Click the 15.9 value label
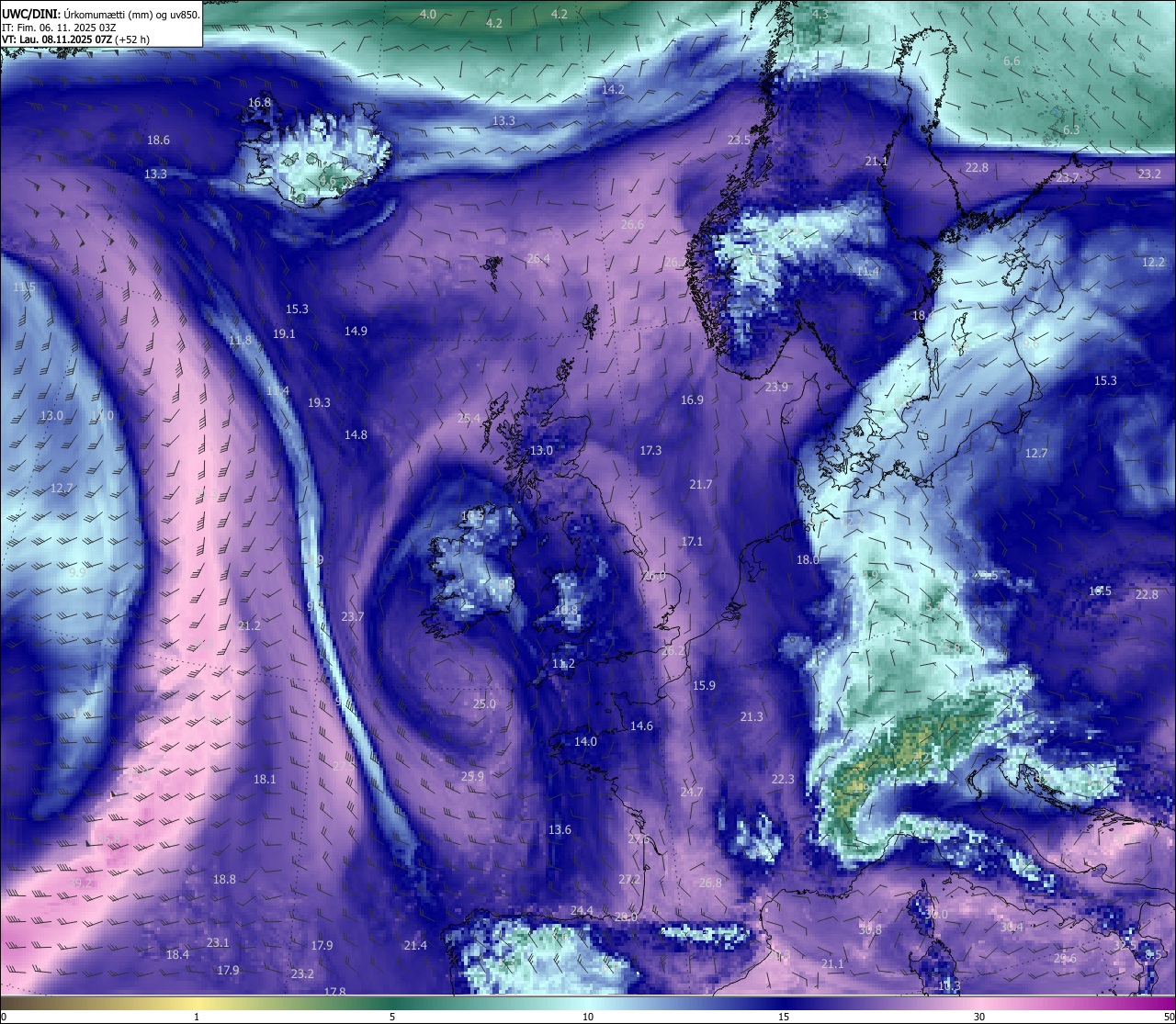 704,686
